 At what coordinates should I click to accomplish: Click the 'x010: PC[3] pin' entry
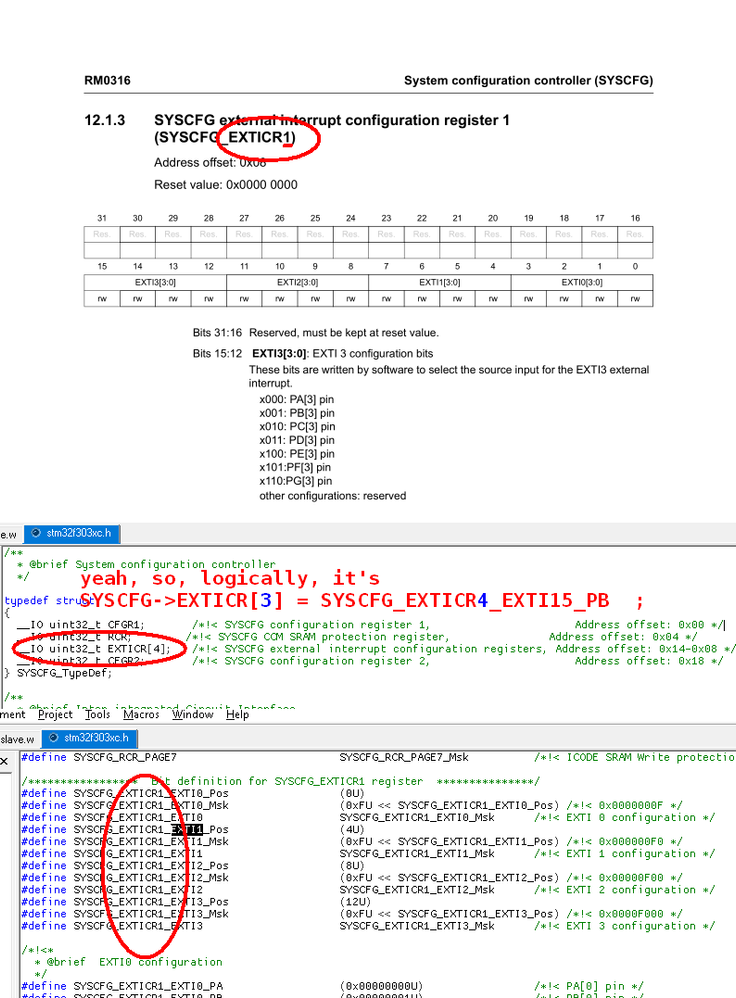(x=297, y=426)
